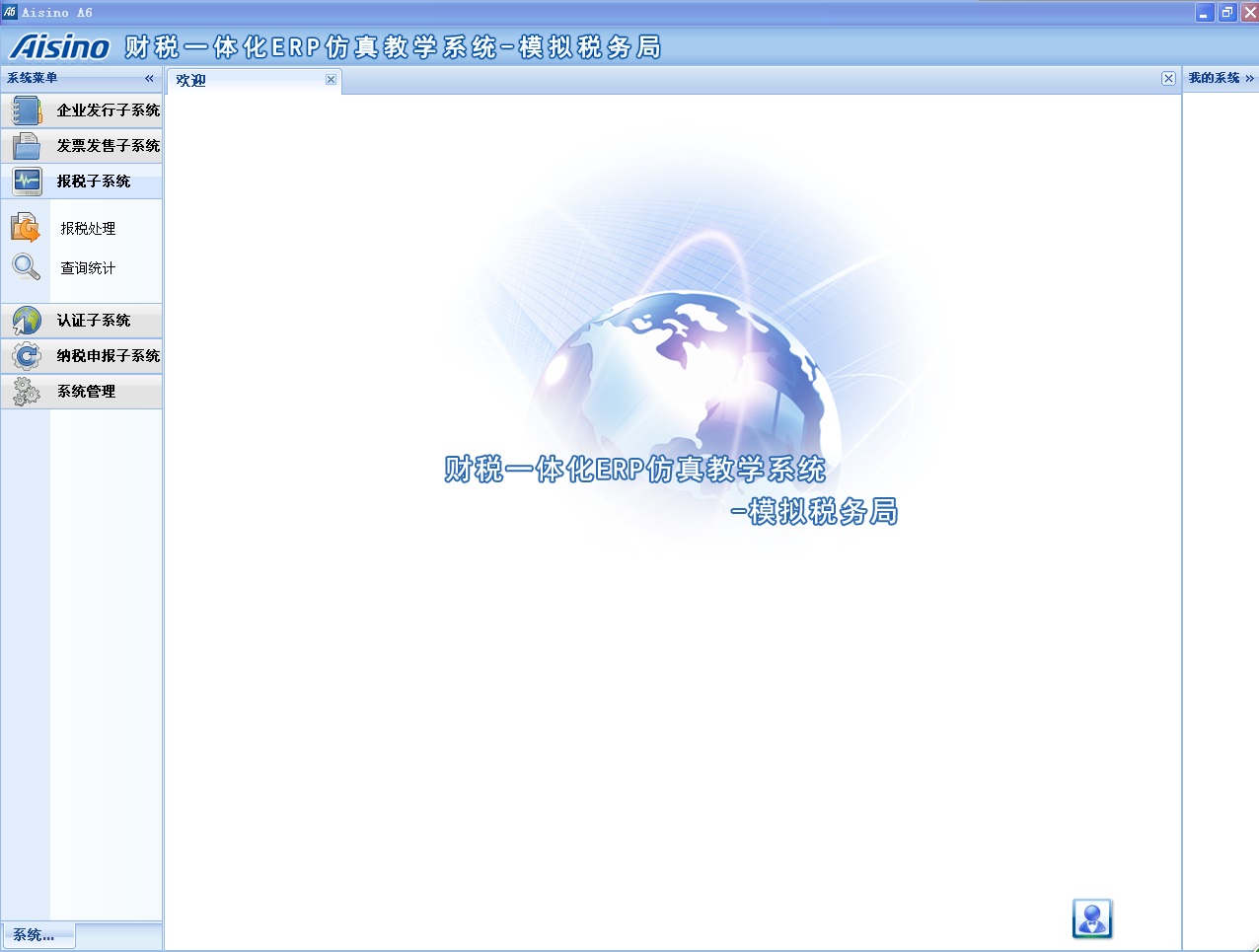1259x952 pixels.
Task: Expand 纳税申报子系统 menu section
Action: tap(82, 356)
